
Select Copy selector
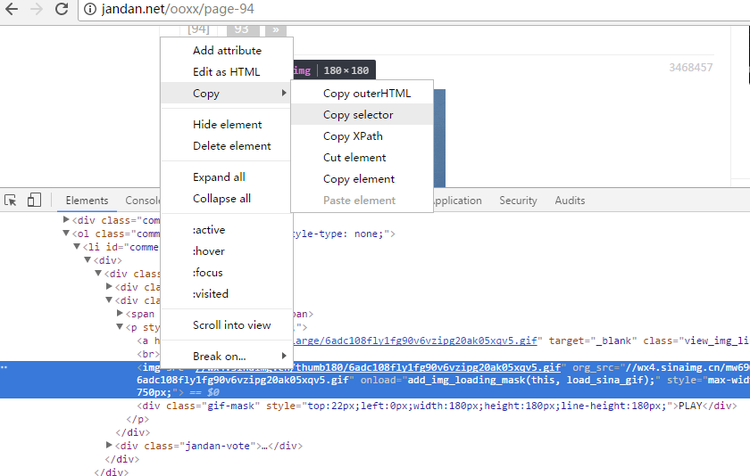362,115
